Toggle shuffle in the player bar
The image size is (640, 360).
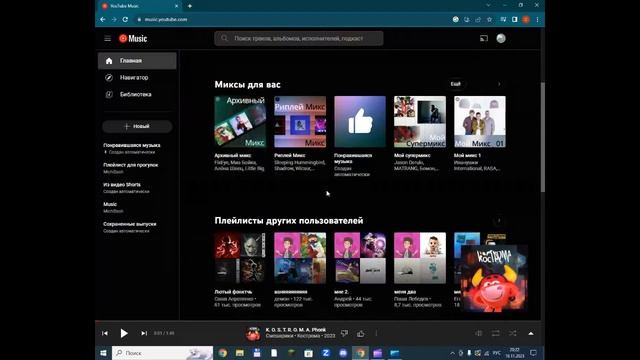pos(513,333)
